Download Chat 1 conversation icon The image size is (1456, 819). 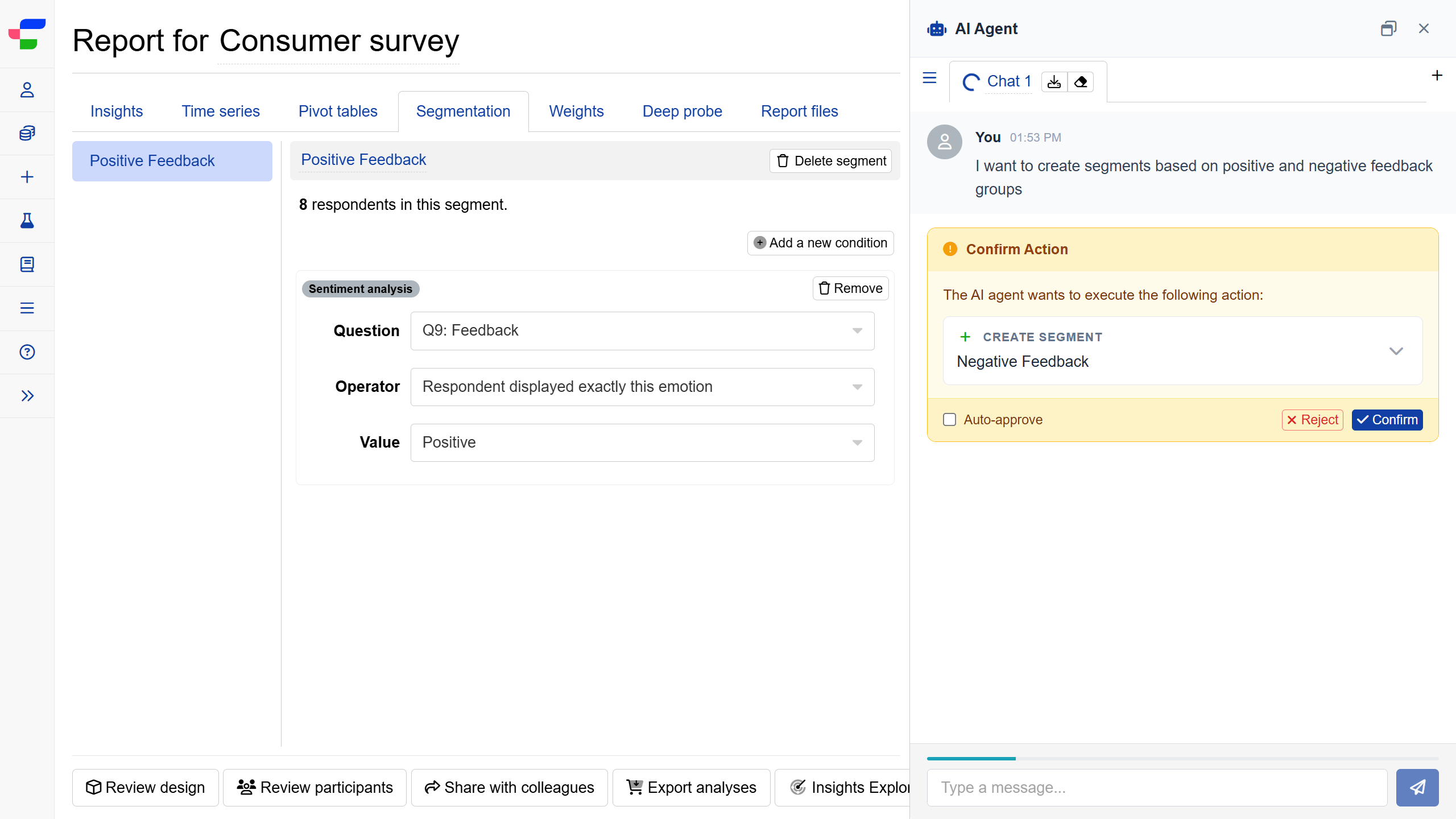(1054, 82)
